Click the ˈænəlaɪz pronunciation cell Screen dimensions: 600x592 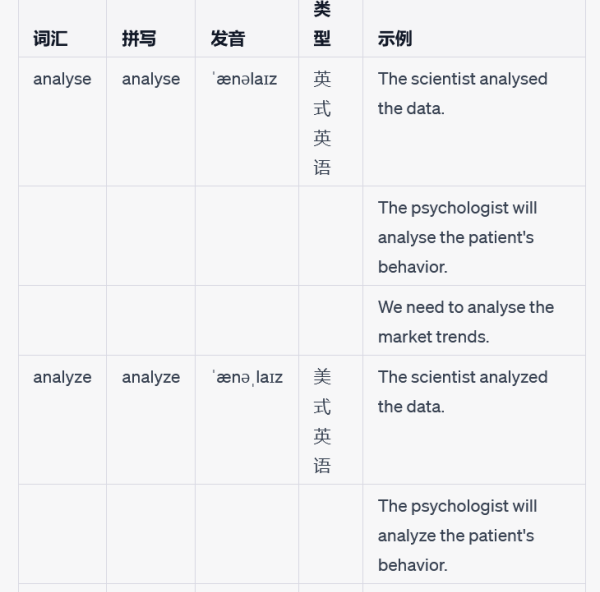point(245,79)
